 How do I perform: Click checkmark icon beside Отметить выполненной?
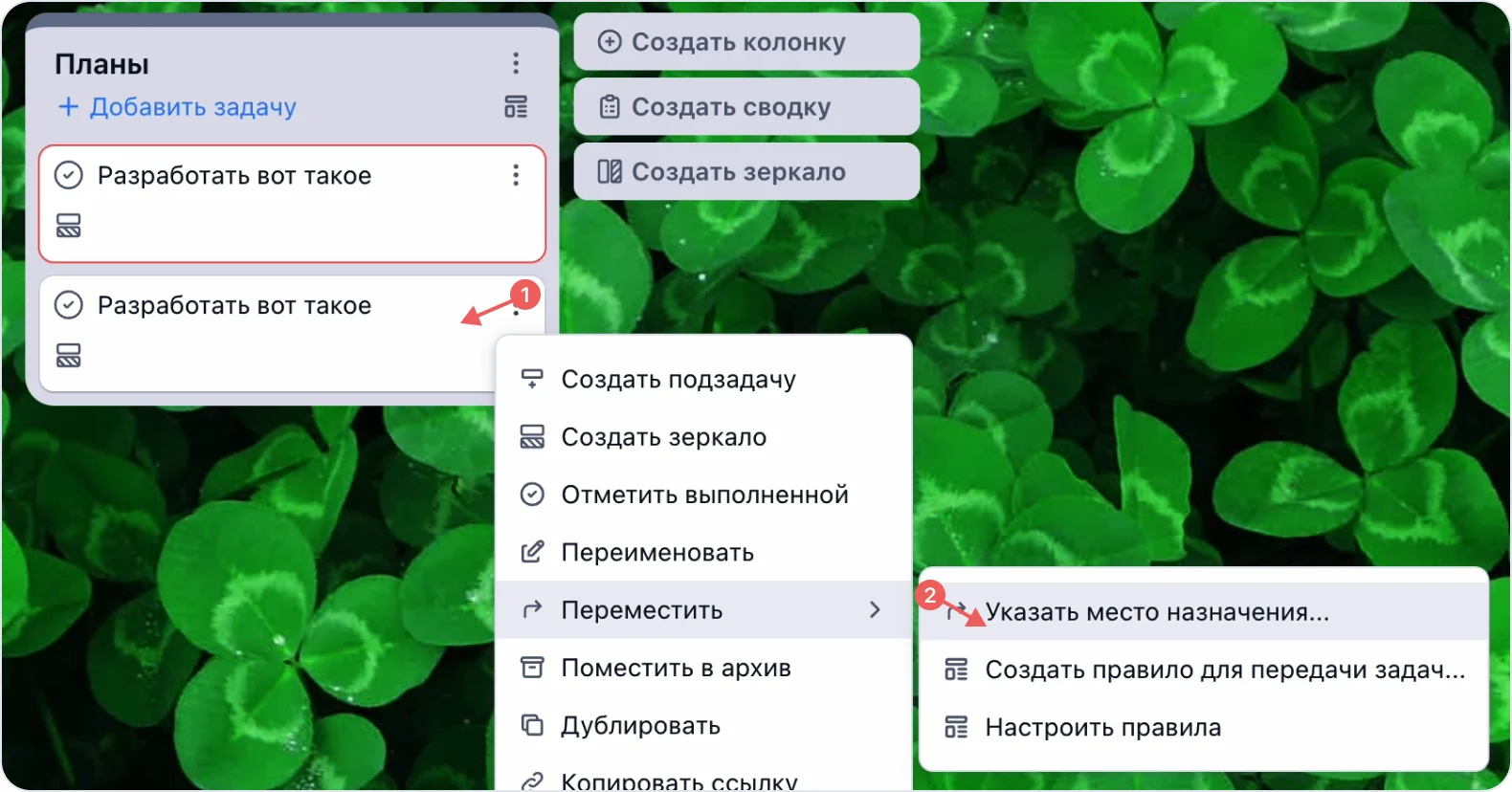click(x=532, y=494)
